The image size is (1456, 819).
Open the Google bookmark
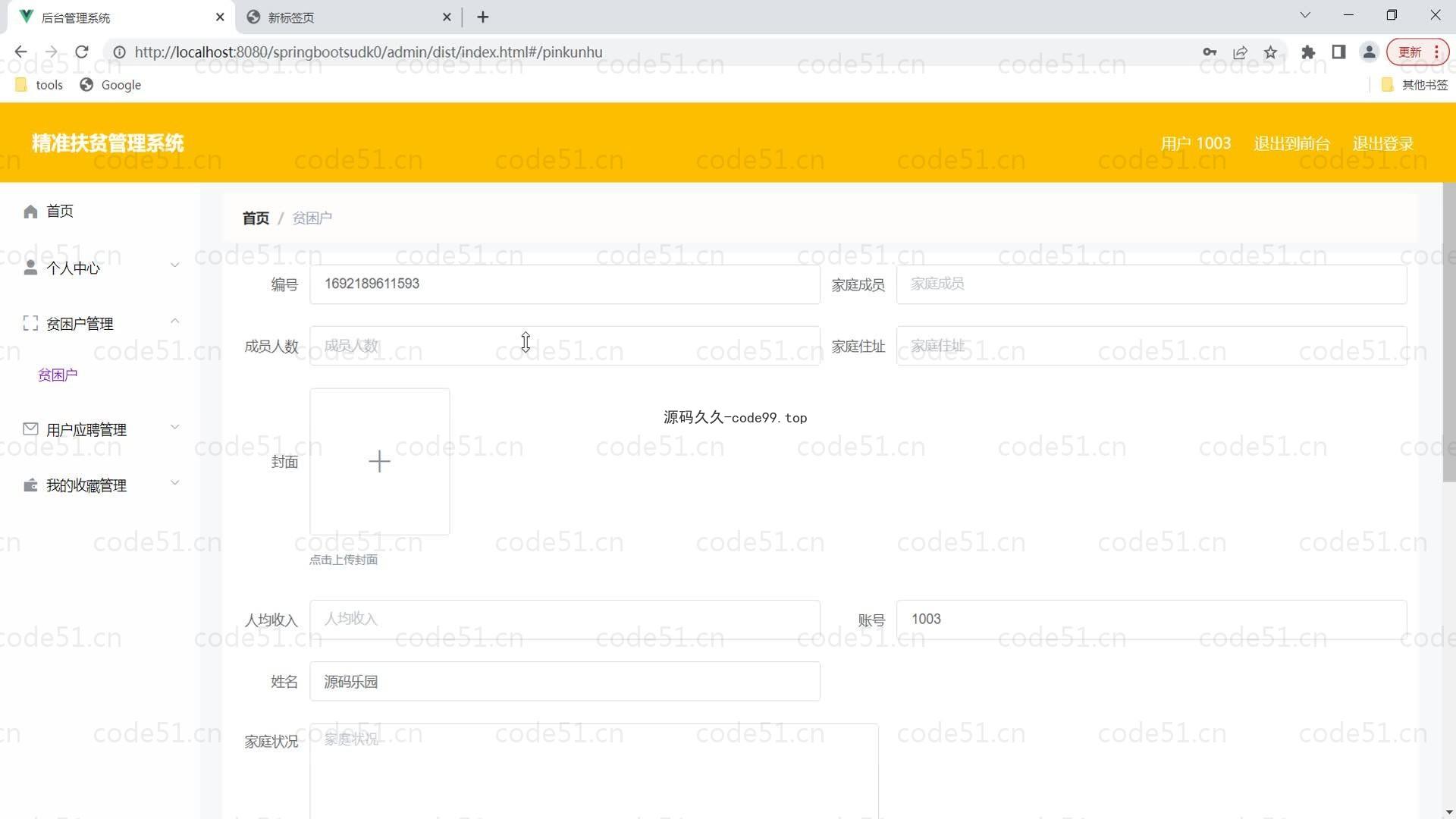click(x=111, y=85)
